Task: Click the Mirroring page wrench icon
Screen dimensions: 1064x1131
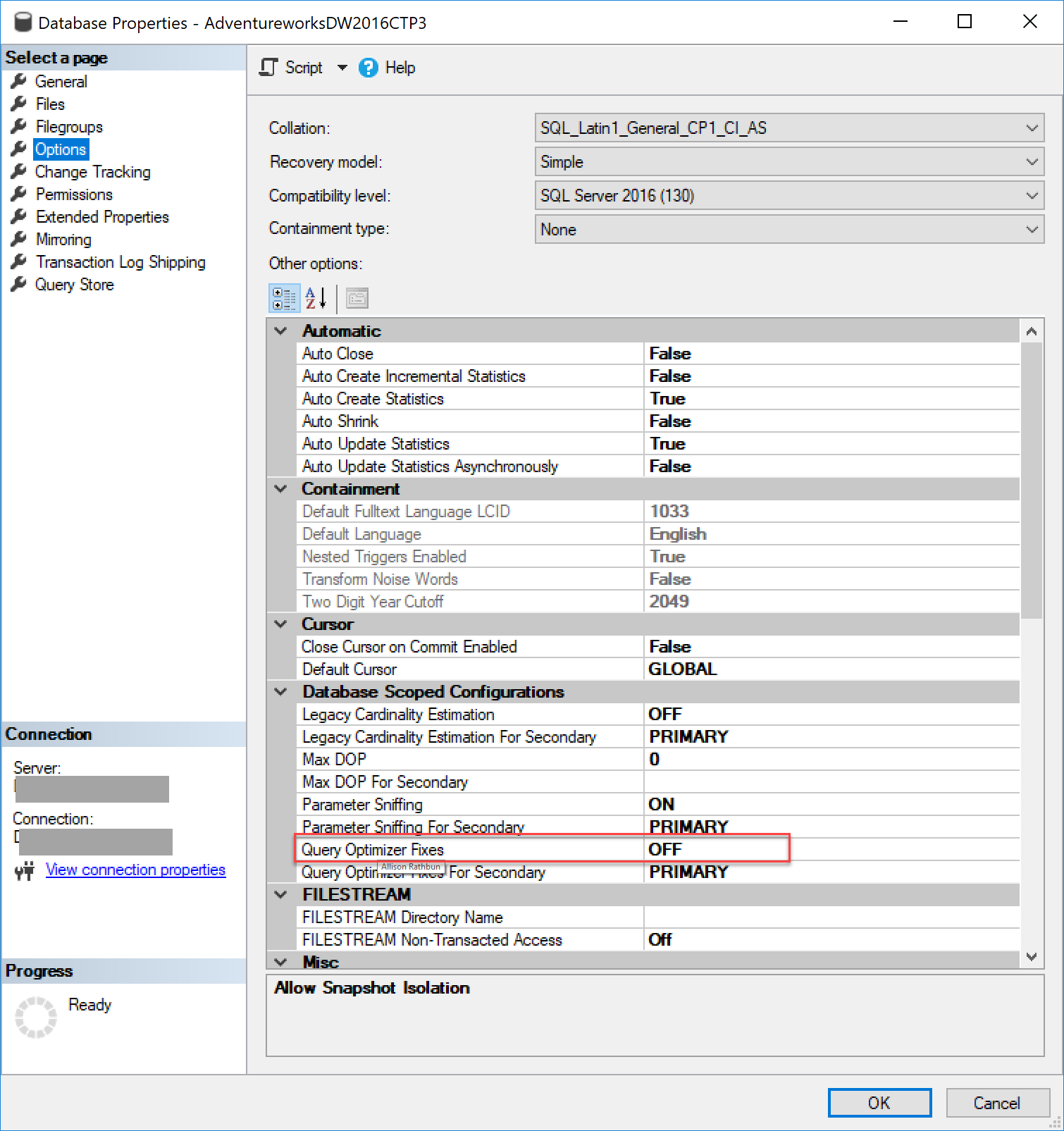Action: [19, 240]
